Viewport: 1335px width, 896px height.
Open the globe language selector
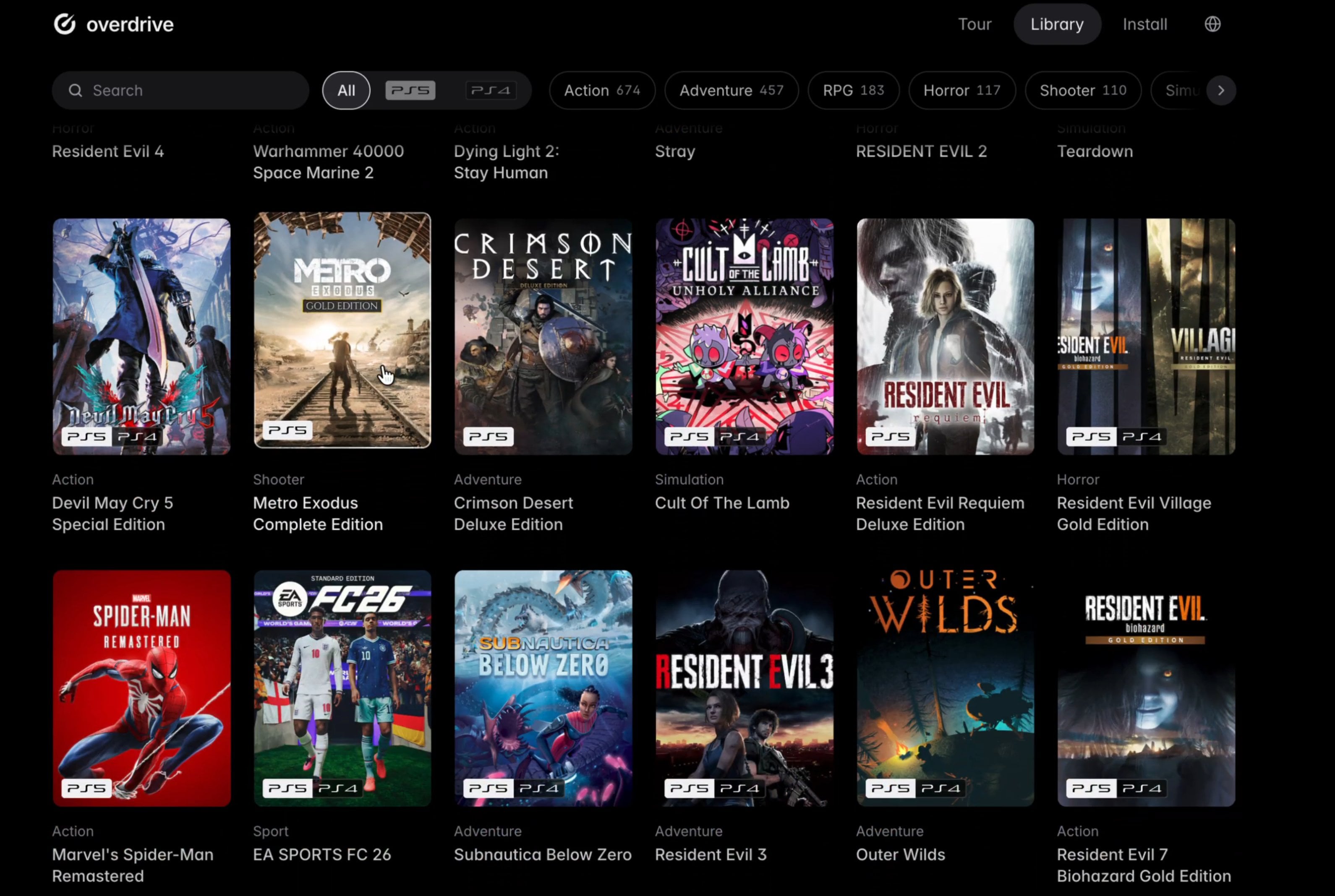(1212, 24)
